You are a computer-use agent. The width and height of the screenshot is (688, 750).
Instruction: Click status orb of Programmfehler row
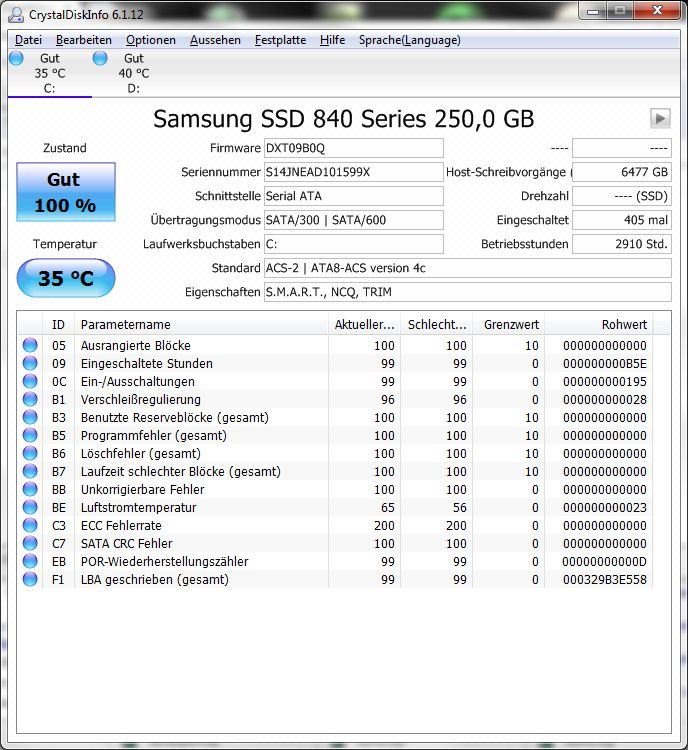[30, 435]
